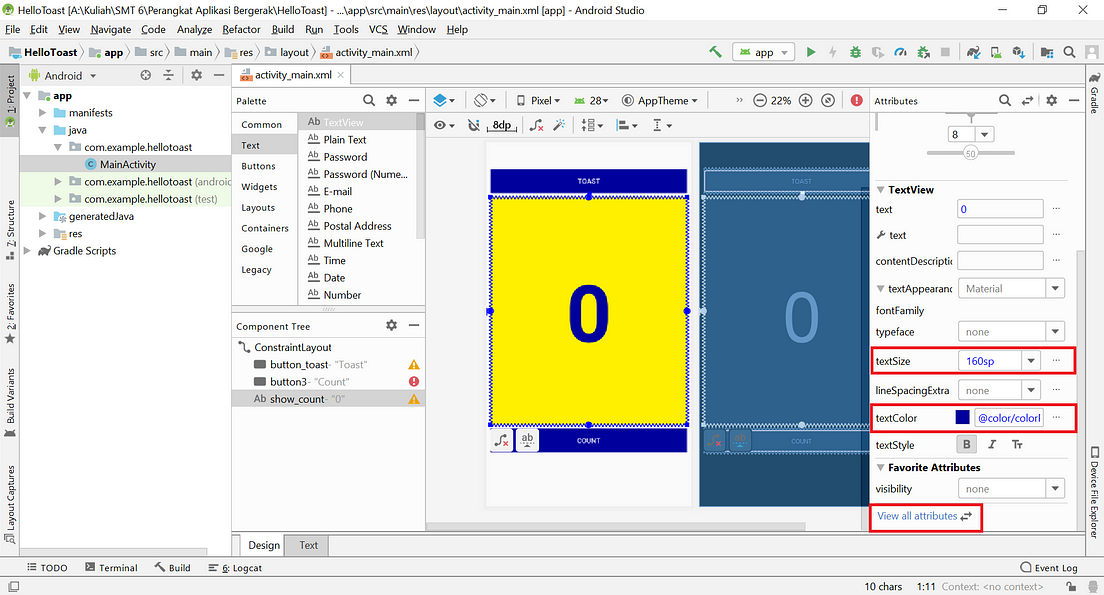Switch to the Text editor tab

click(308, 545)
